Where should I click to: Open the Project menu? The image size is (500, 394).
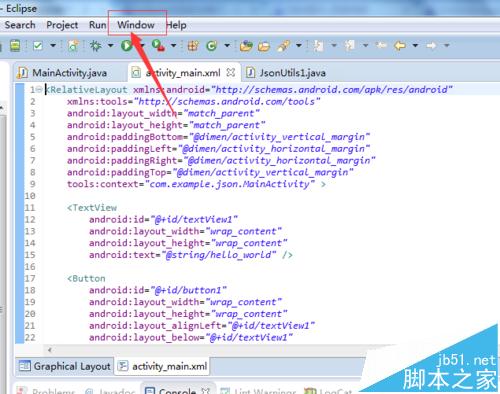(x=62, y=25)
